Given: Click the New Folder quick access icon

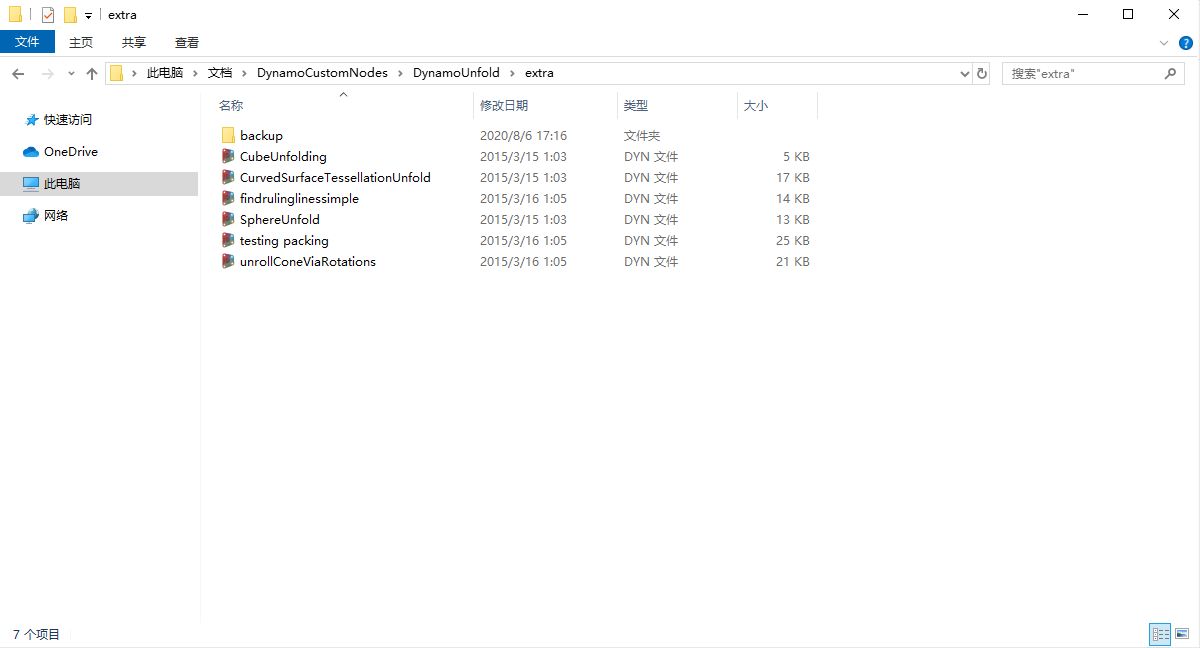Looking at the screenshot, I should (x=70, y=15).
